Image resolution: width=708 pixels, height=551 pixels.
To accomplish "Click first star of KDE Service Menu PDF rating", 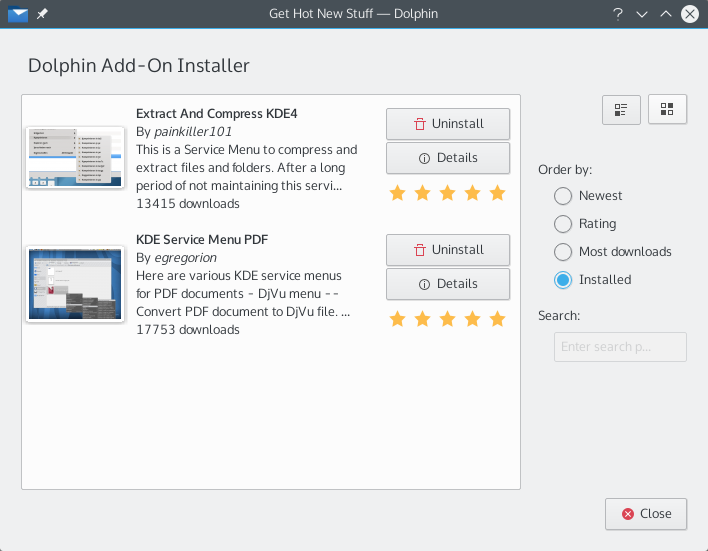I will 397,319.
